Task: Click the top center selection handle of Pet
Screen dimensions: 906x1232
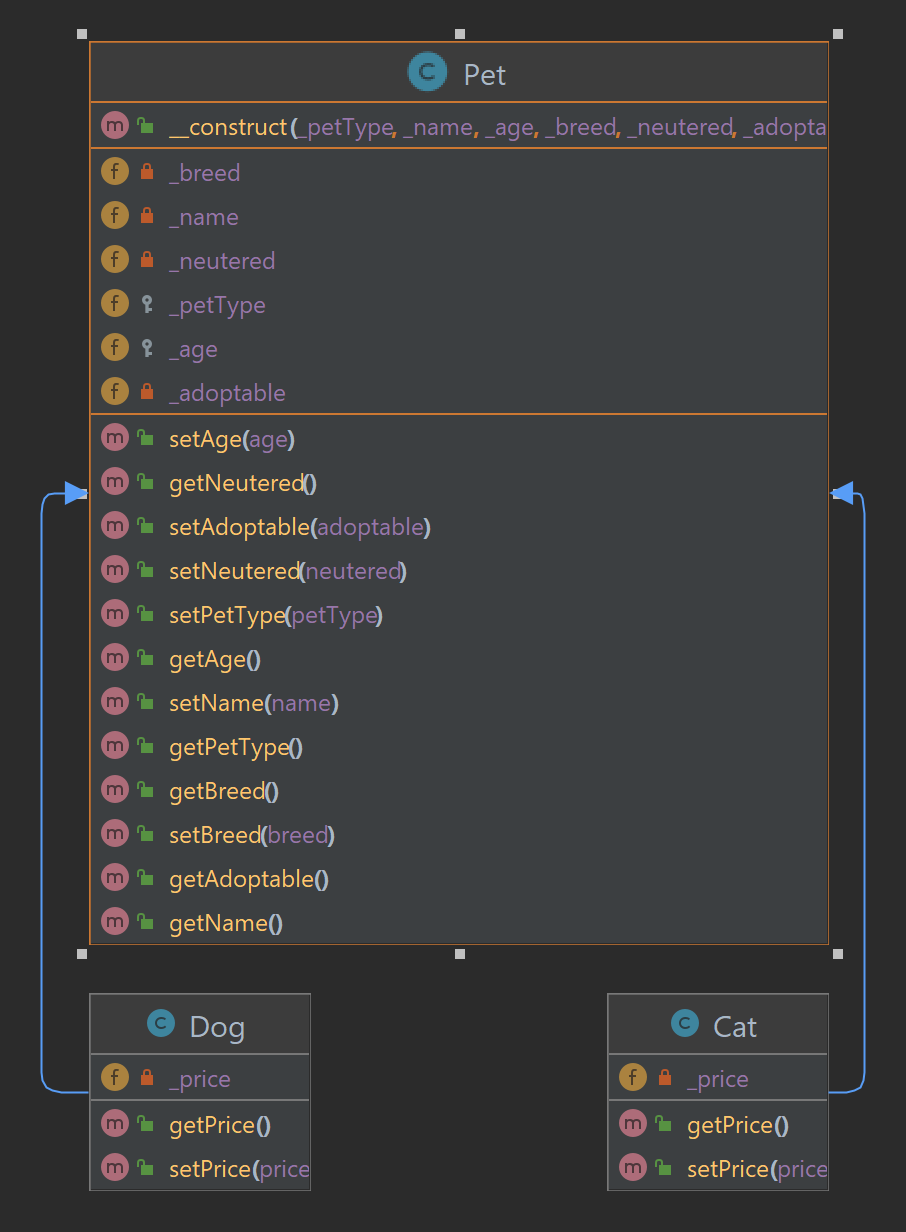Action: click(x=459, y=34)
